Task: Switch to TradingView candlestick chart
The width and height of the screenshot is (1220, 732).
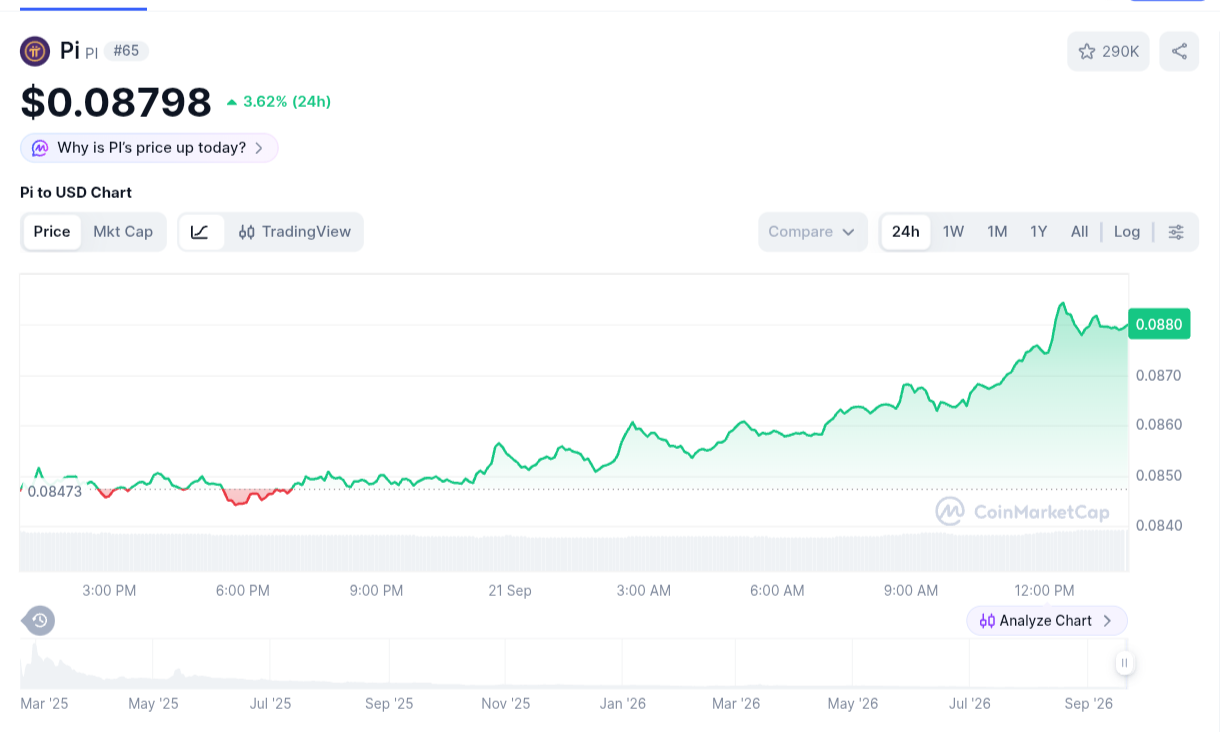Action: pos(295,232)
